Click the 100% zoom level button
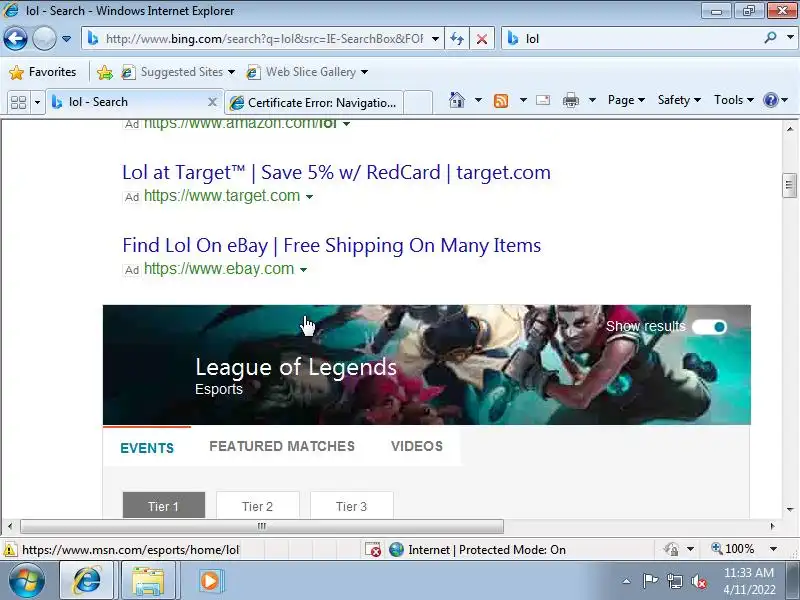The height and width of the screenshot is (600, 800). click(x=733, y=549)
